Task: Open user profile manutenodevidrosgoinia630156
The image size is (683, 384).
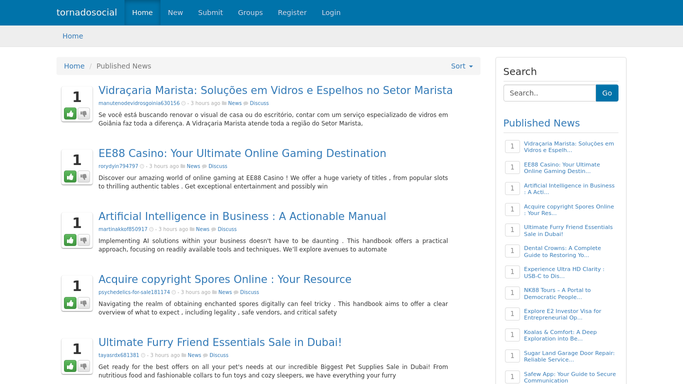Action: click(x=139, y=103)
